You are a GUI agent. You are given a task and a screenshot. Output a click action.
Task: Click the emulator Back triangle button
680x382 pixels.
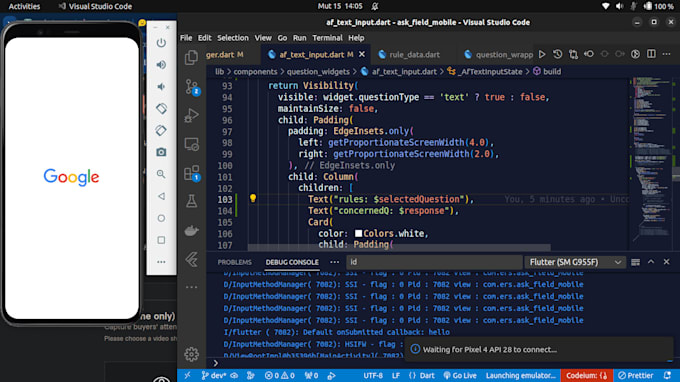click(x=161, y=196)
